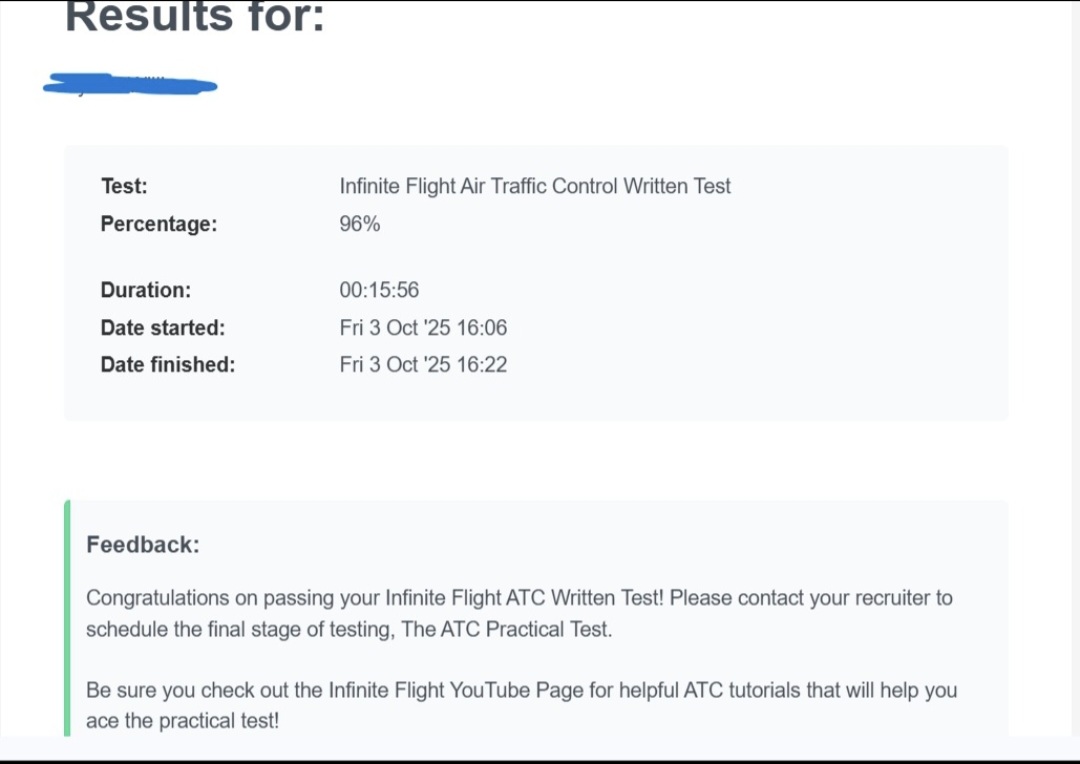Click the green bar beside the feedback box
1080x764 pixels.
tap(67, 618)
